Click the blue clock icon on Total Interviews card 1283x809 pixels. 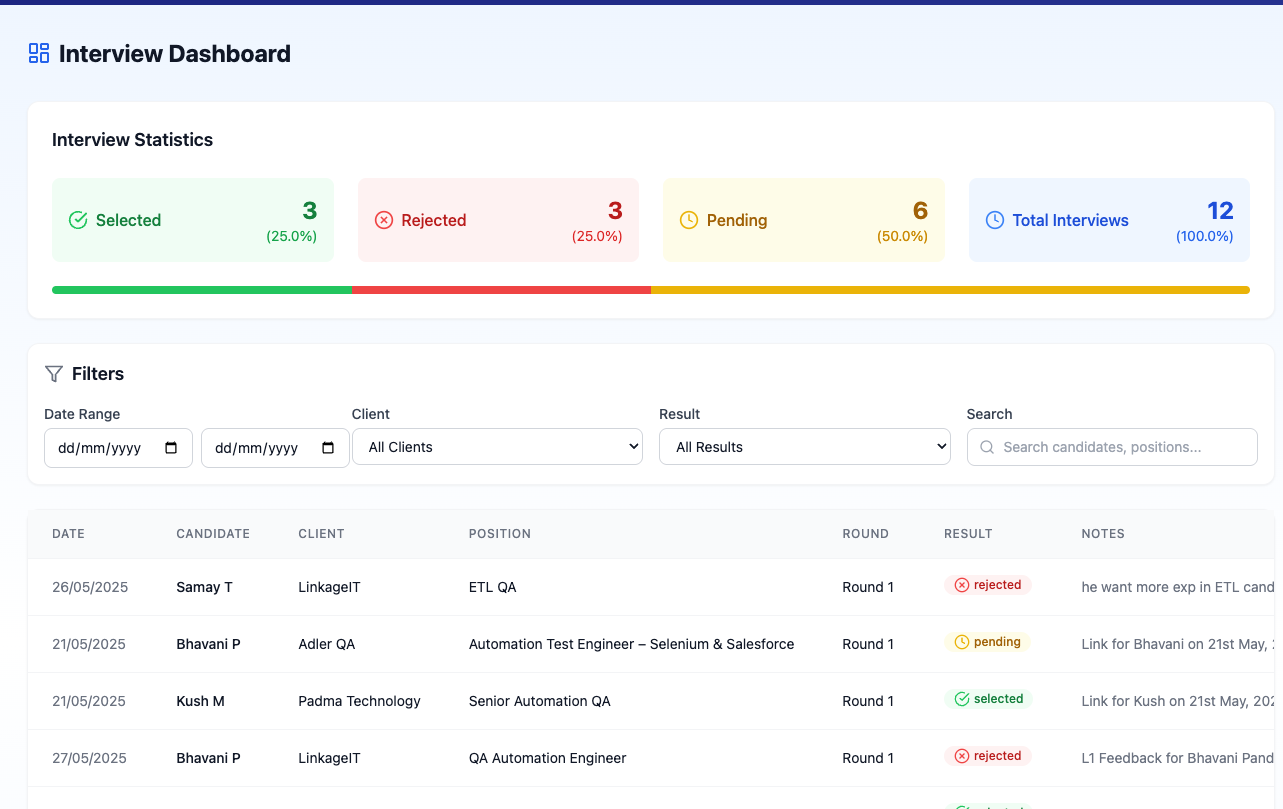pos(995,220)
